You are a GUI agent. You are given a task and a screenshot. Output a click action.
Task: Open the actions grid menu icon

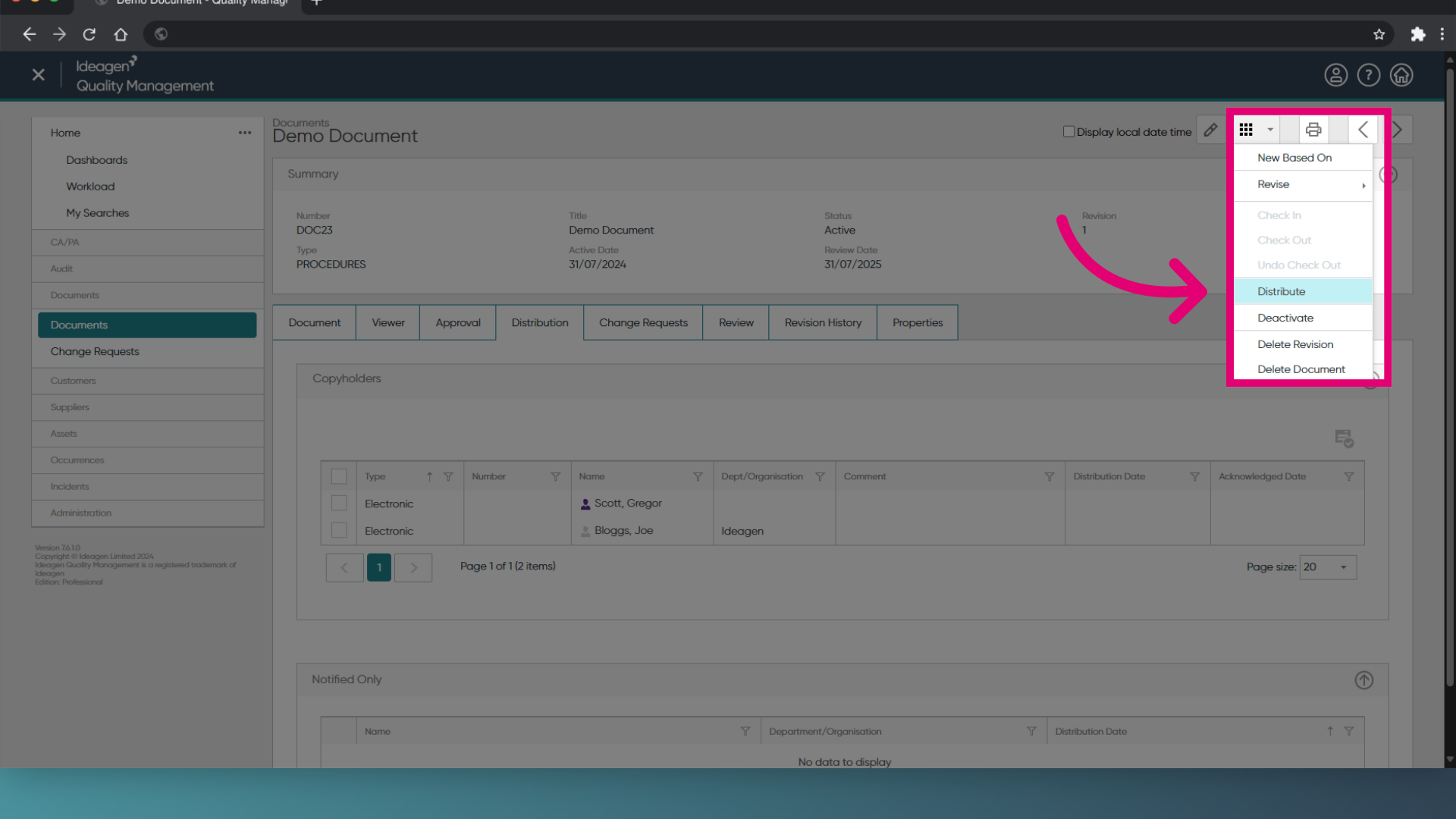click(1246, 130)
